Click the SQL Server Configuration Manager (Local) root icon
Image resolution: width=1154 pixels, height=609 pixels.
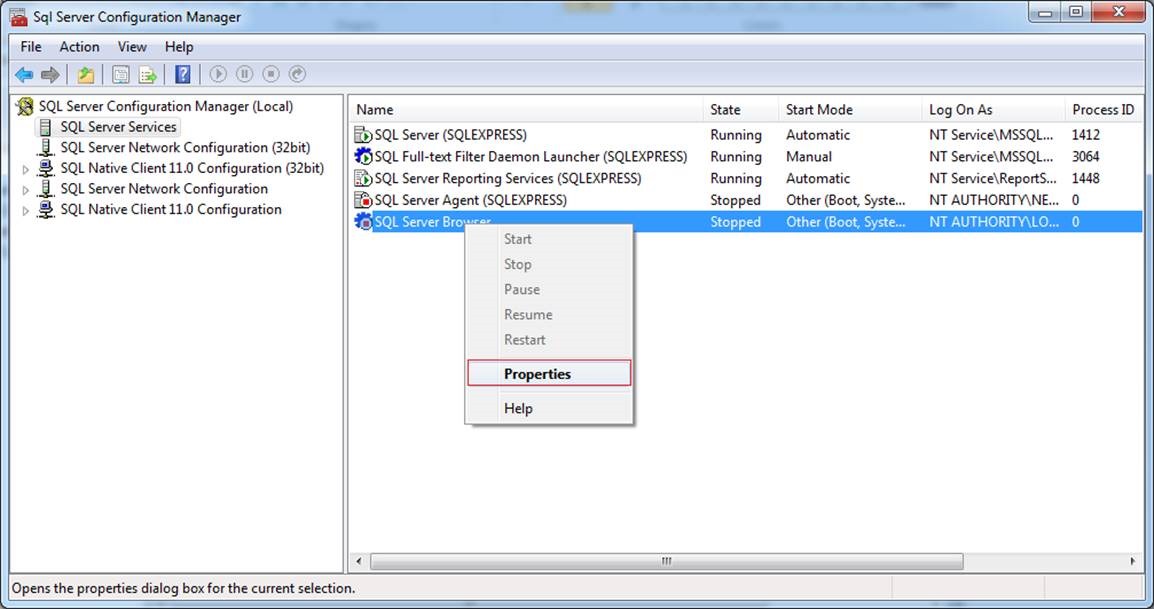click(25, 107)
